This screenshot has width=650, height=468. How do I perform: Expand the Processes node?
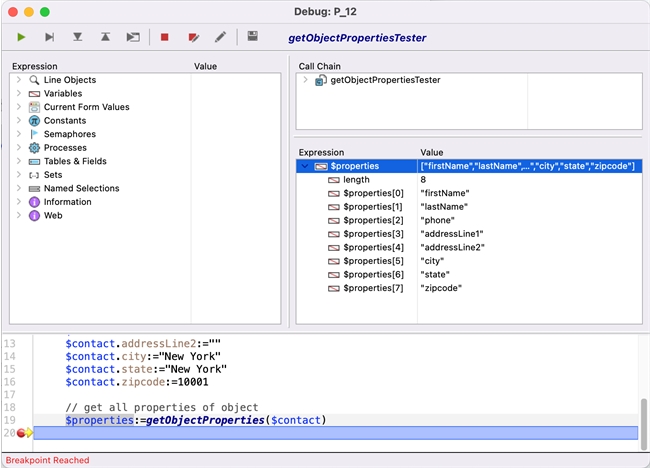click(x=19, y=147)
